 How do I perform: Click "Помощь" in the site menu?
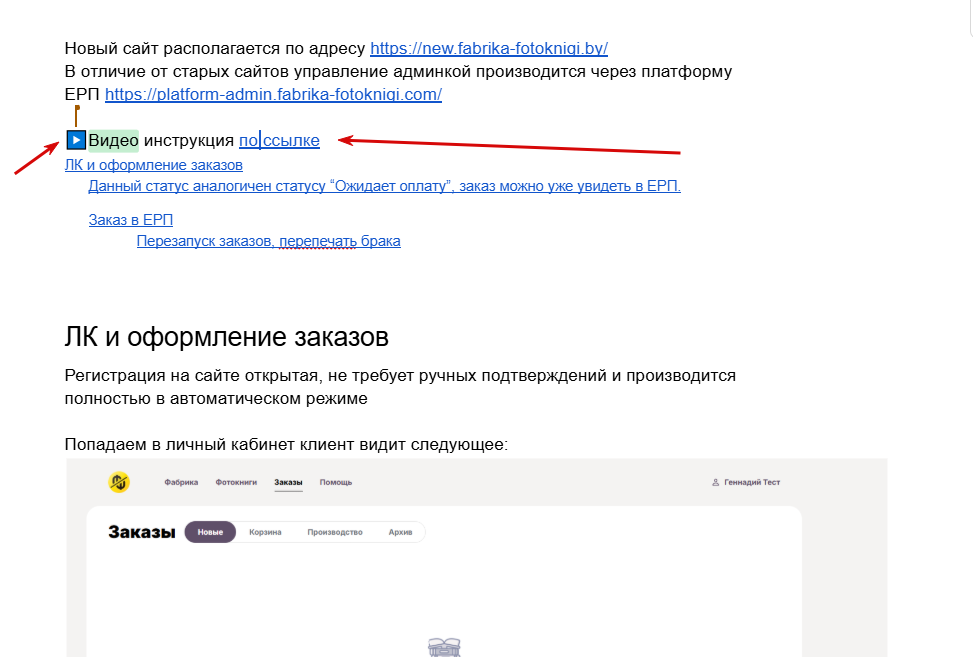tap(336, 482)
